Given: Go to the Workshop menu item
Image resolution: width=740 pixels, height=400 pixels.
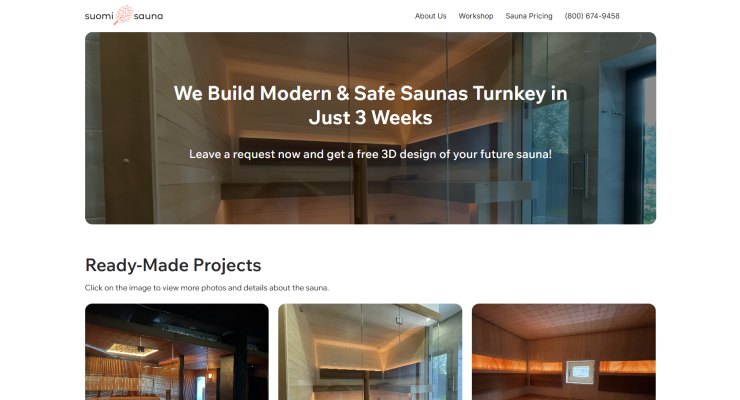Looking at the screenshot, I should click(476, 16).
